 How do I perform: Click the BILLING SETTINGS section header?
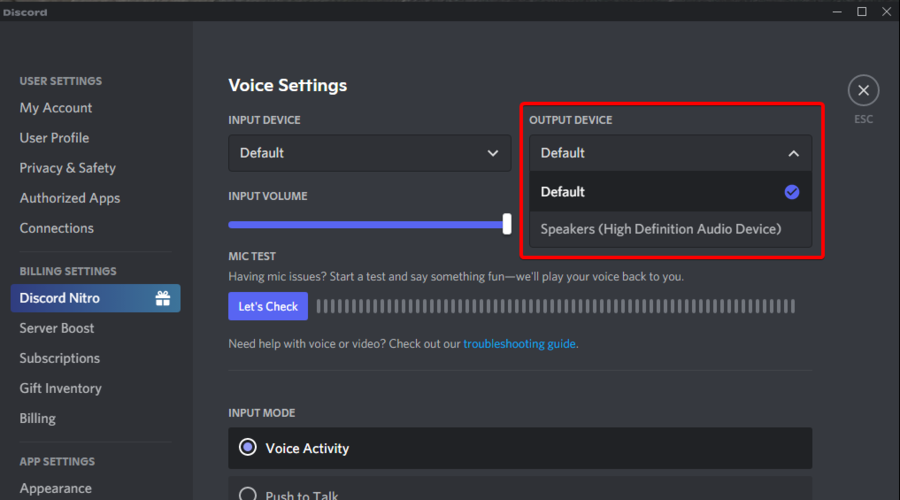click(68, 271)
